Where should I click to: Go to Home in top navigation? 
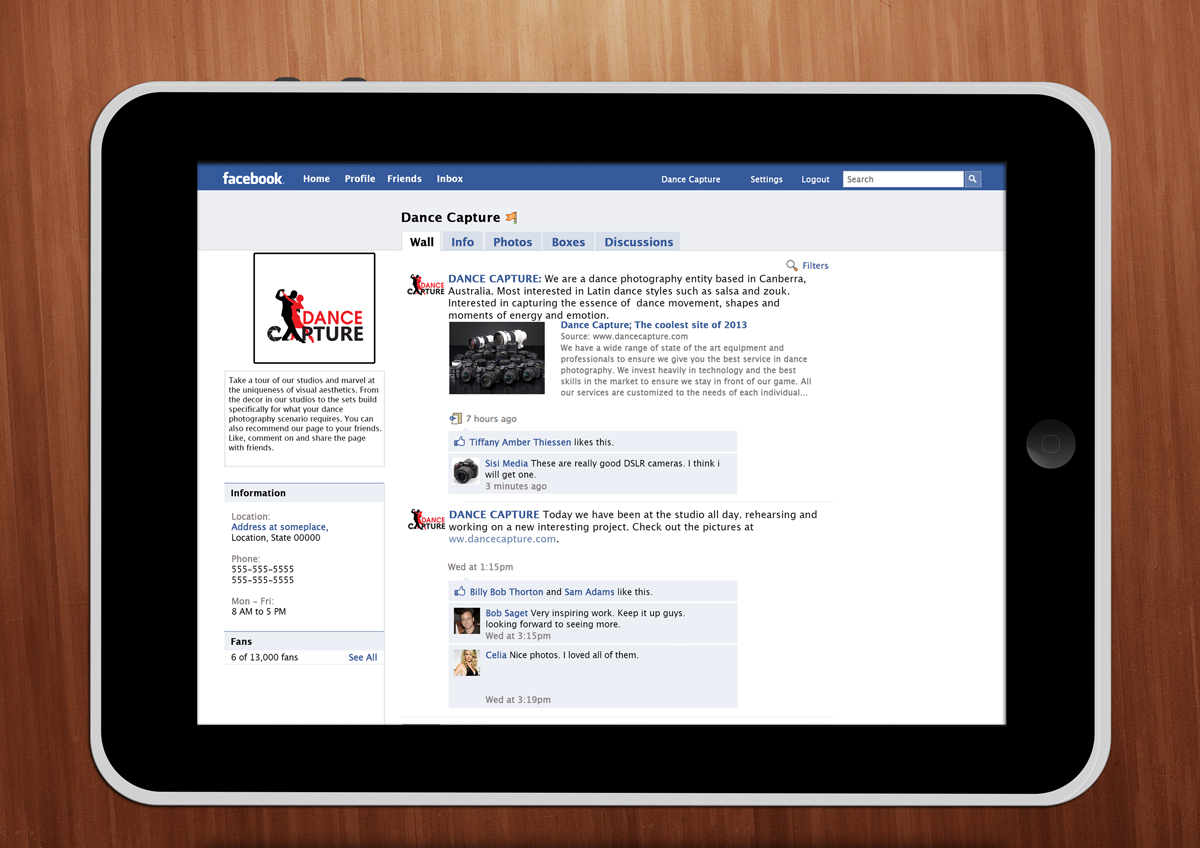coord(316,179)
